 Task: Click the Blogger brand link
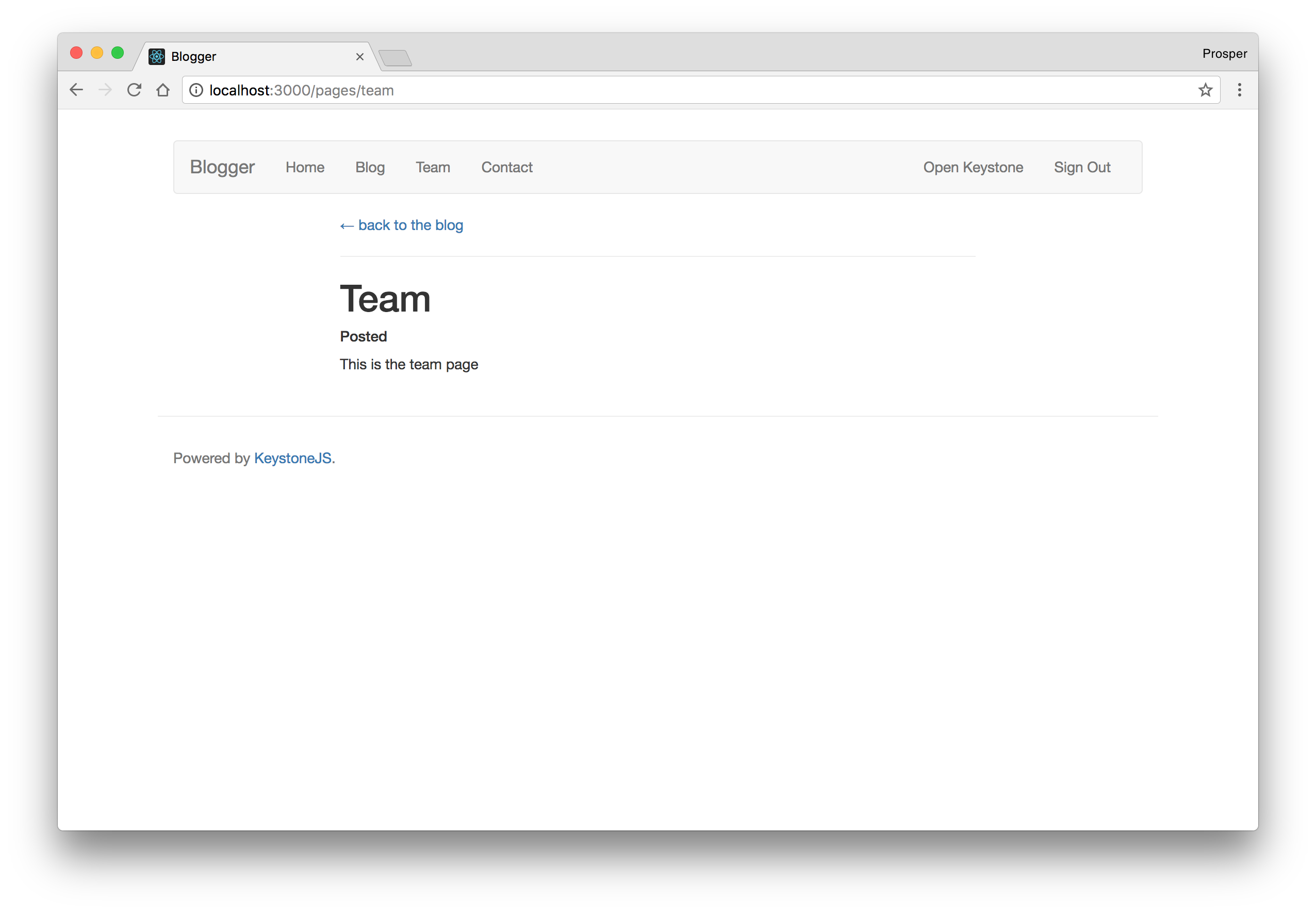[222, 167]
